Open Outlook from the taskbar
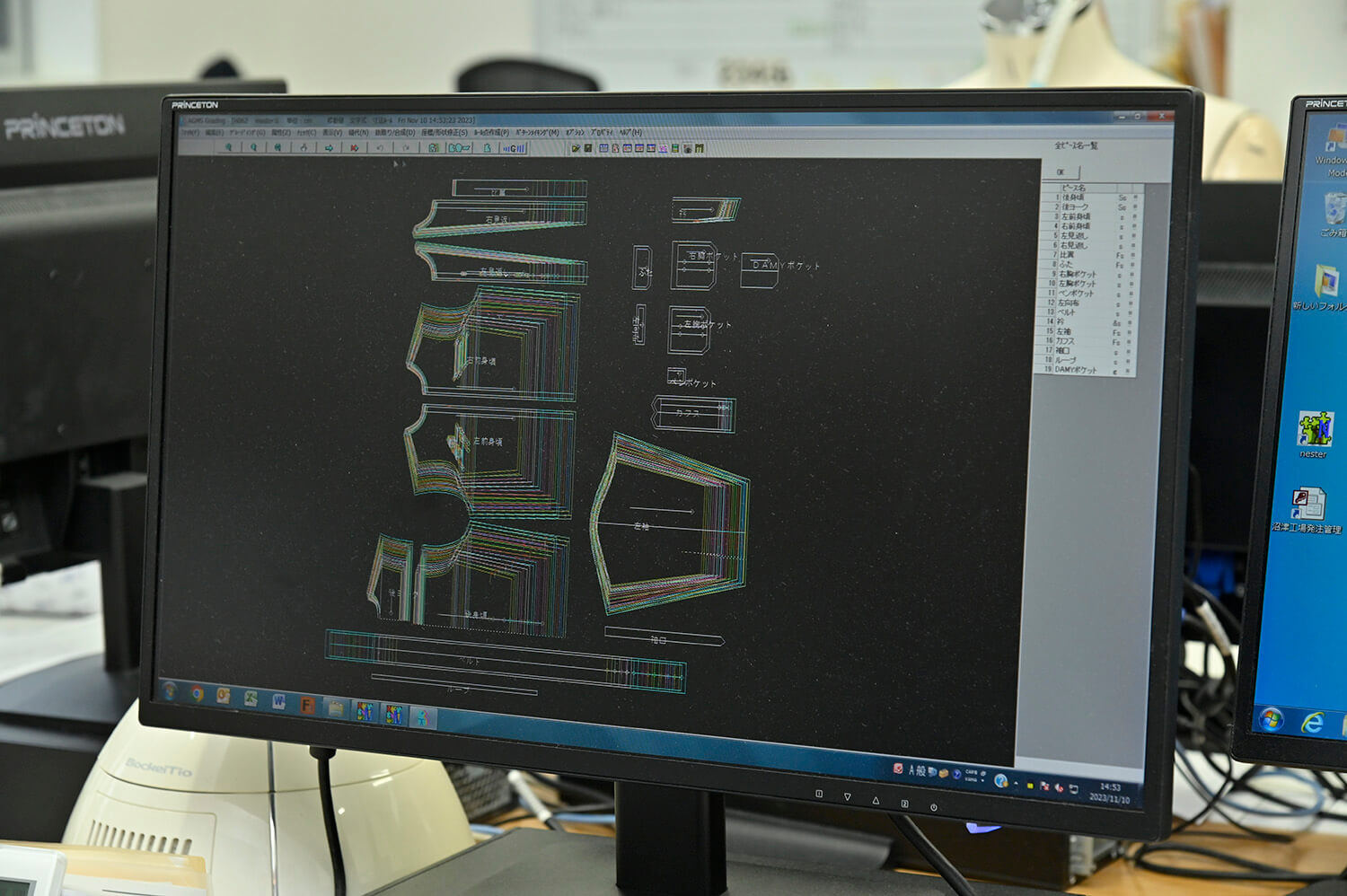 (x=223, y=697)
